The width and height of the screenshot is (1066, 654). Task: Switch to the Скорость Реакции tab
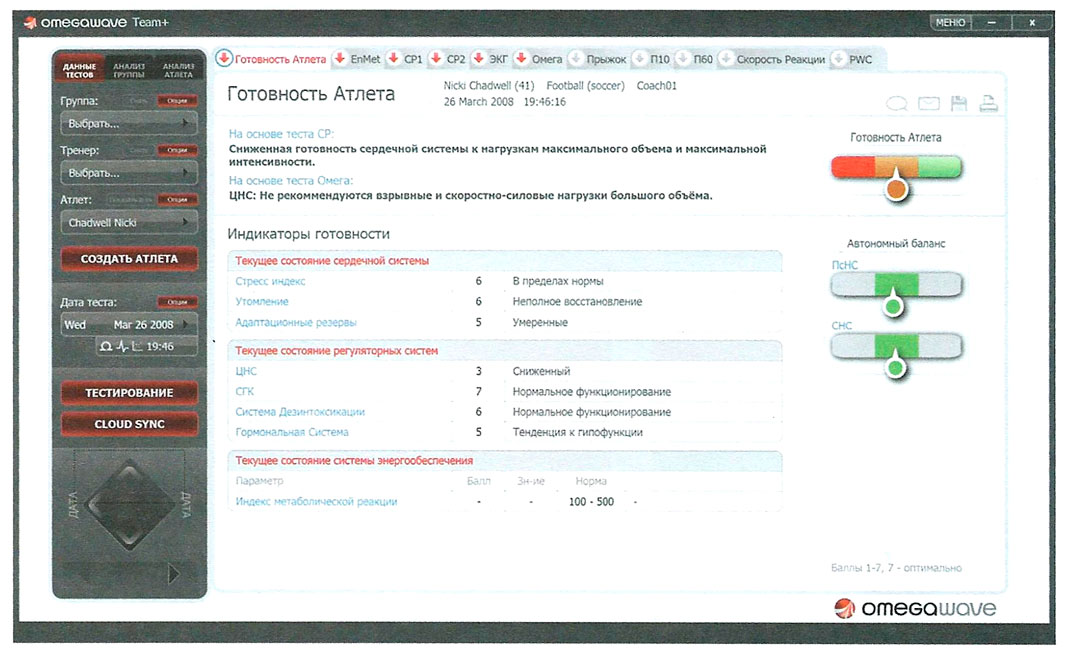(x=779, y=60)
